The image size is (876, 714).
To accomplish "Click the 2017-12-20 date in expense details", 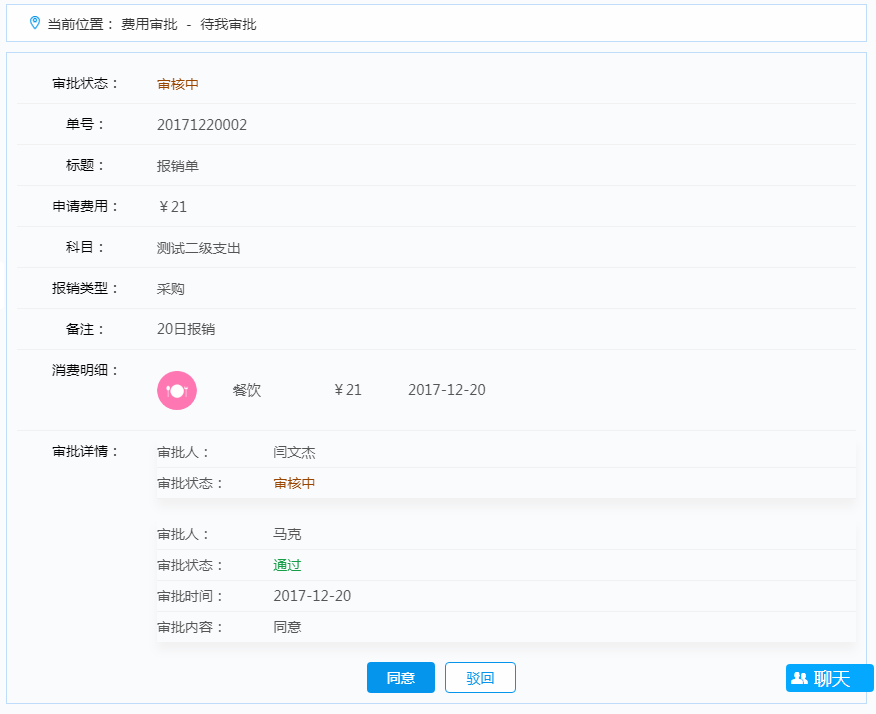I will tap(447, 390).
